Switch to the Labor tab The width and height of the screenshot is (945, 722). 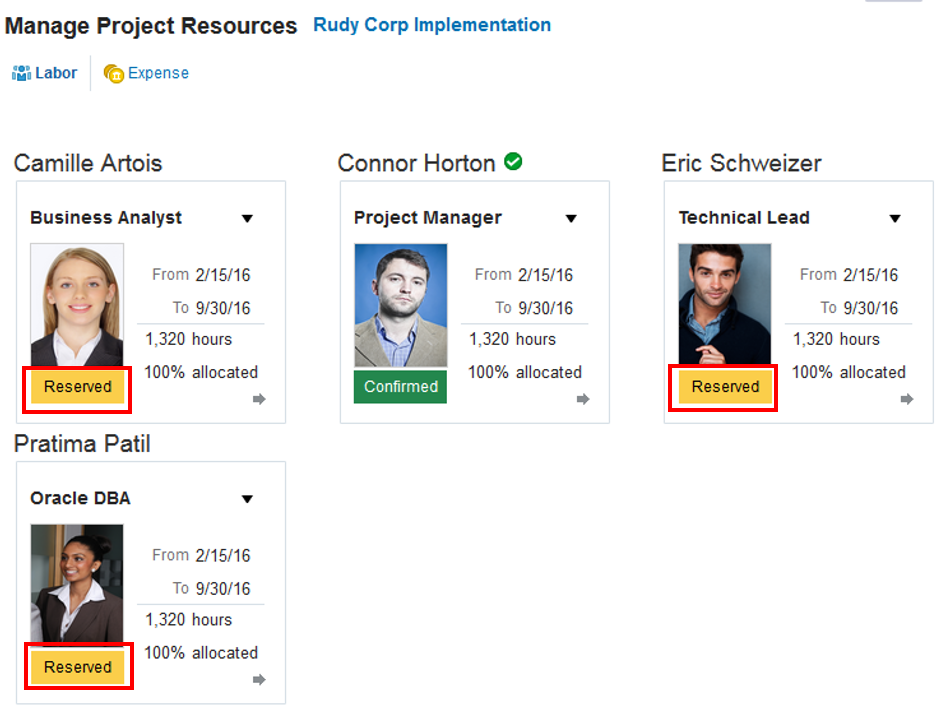coord(56,73)
